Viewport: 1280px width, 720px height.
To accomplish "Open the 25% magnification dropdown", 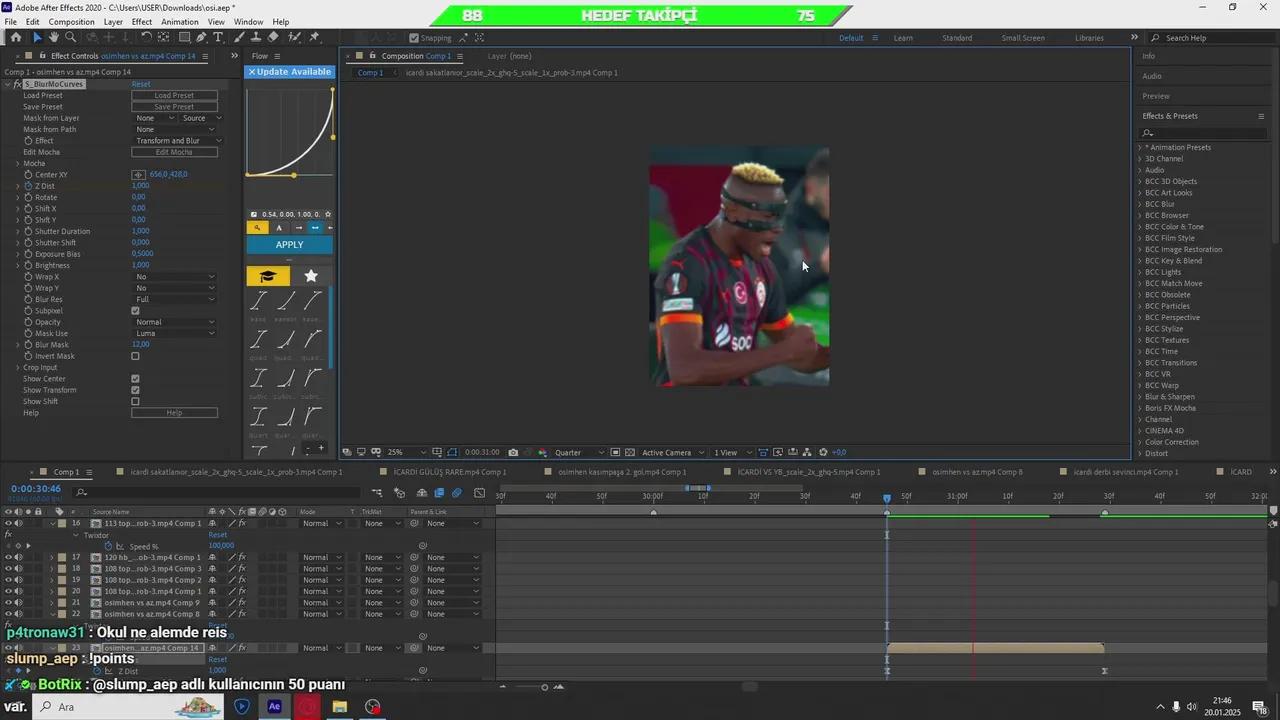I will tap(398, 452).
